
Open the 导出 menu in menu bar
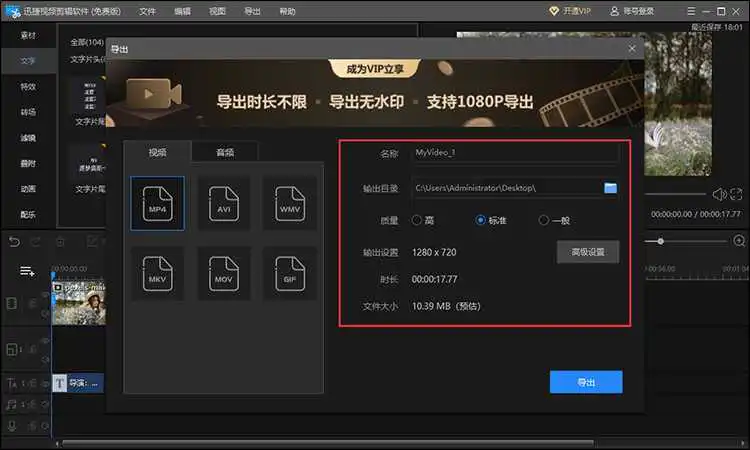coord(252,11)
